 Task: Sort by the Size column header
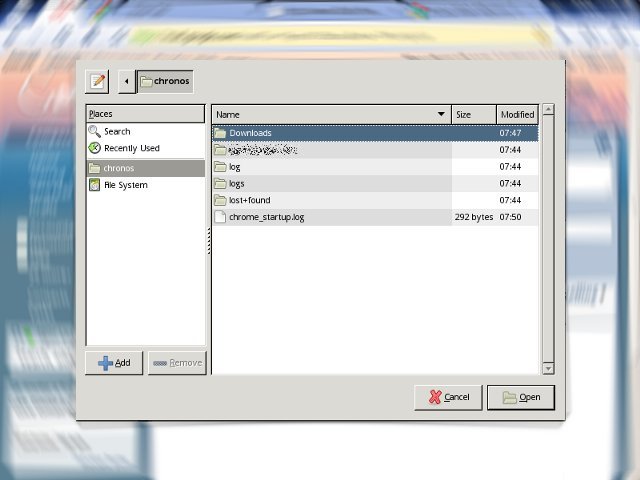pyautogui.click(x=474, y=115)
